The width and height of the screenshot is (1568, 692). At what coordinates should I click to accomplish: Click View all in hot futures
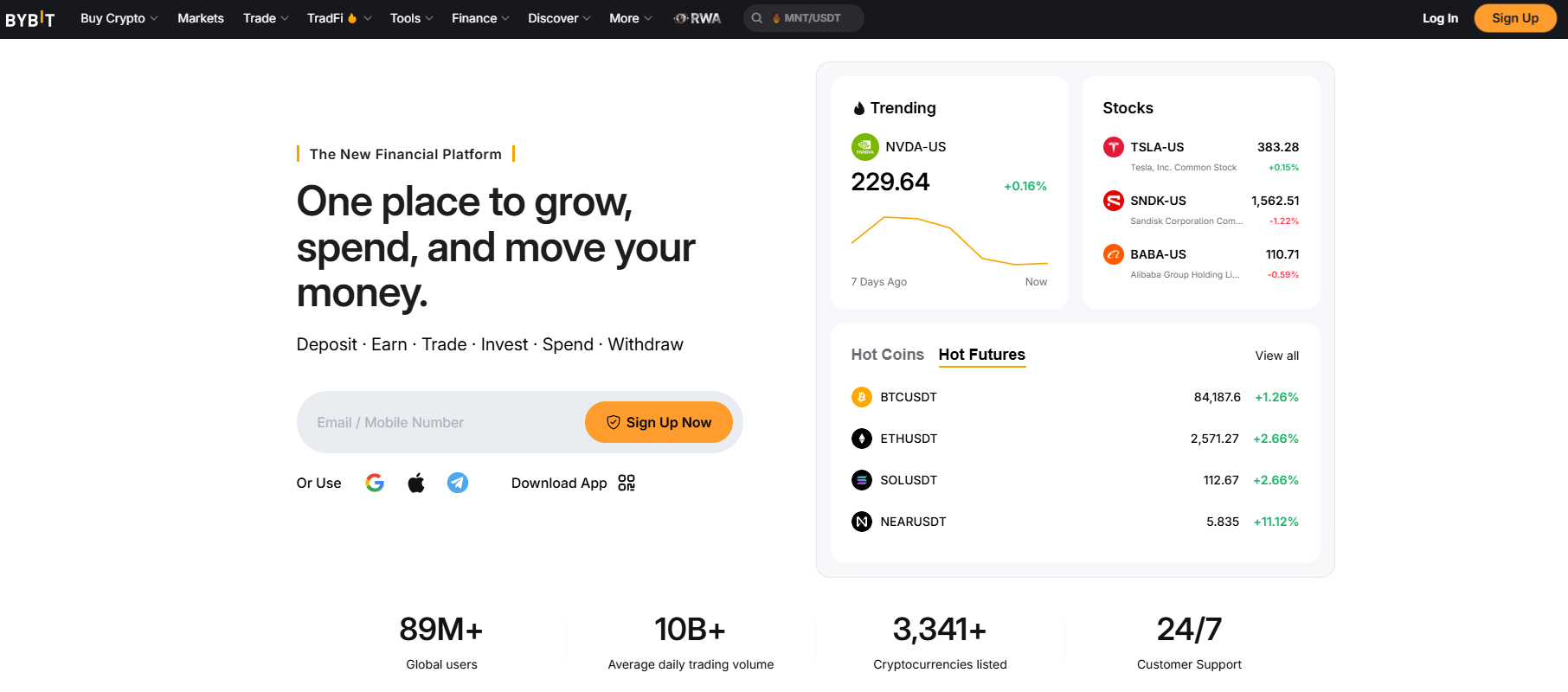[x=1276, y=356]
